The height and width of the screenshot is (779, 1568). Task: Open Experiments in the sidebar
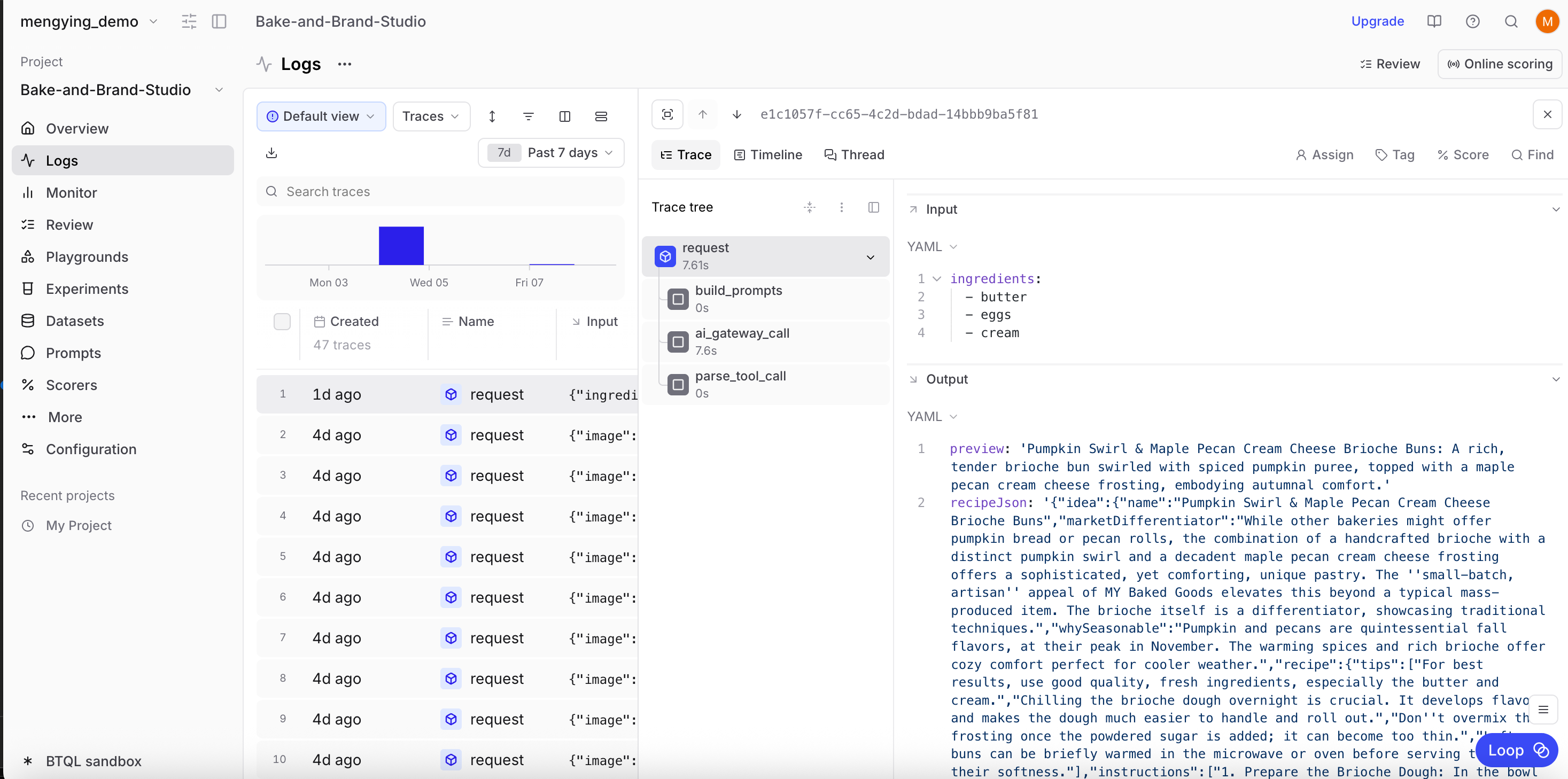[87, 289]
